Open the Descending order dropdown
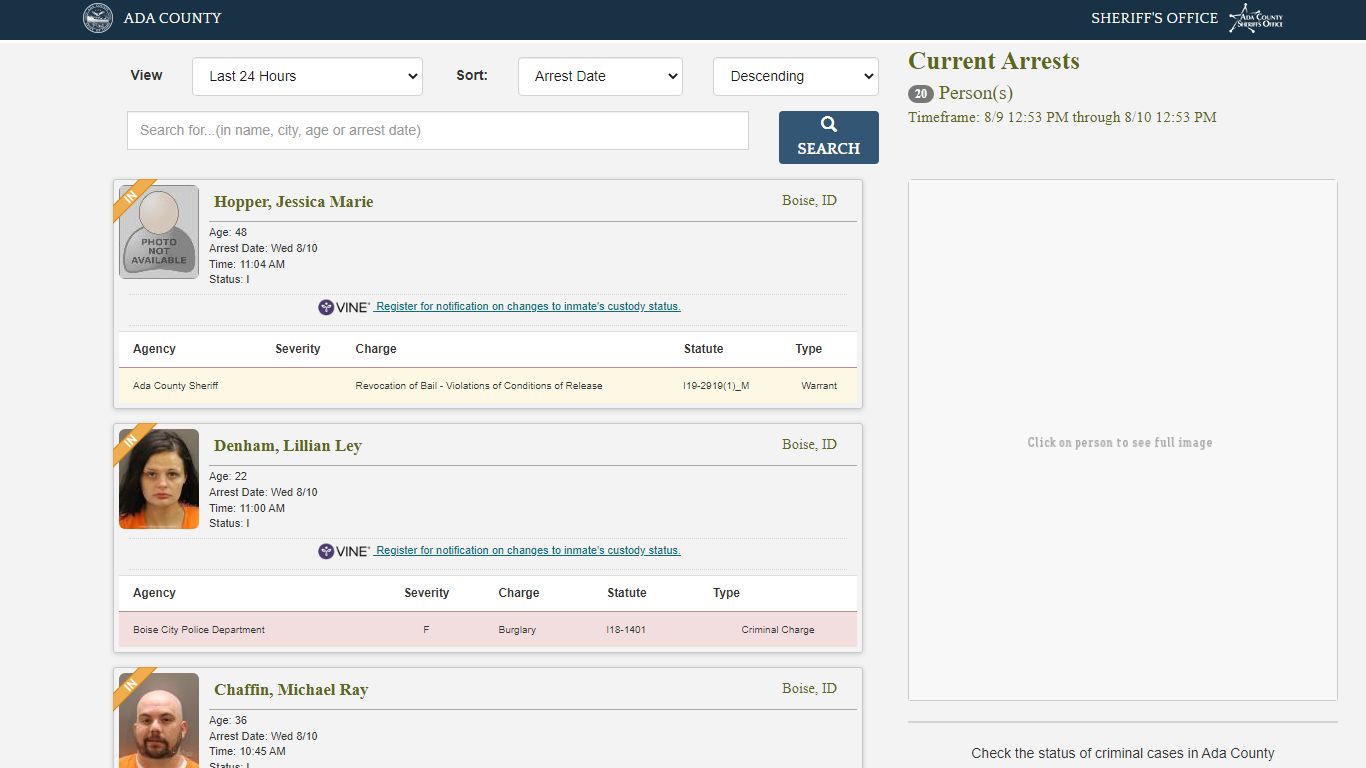The image size is (1366, 768). (x=796, y=76)
